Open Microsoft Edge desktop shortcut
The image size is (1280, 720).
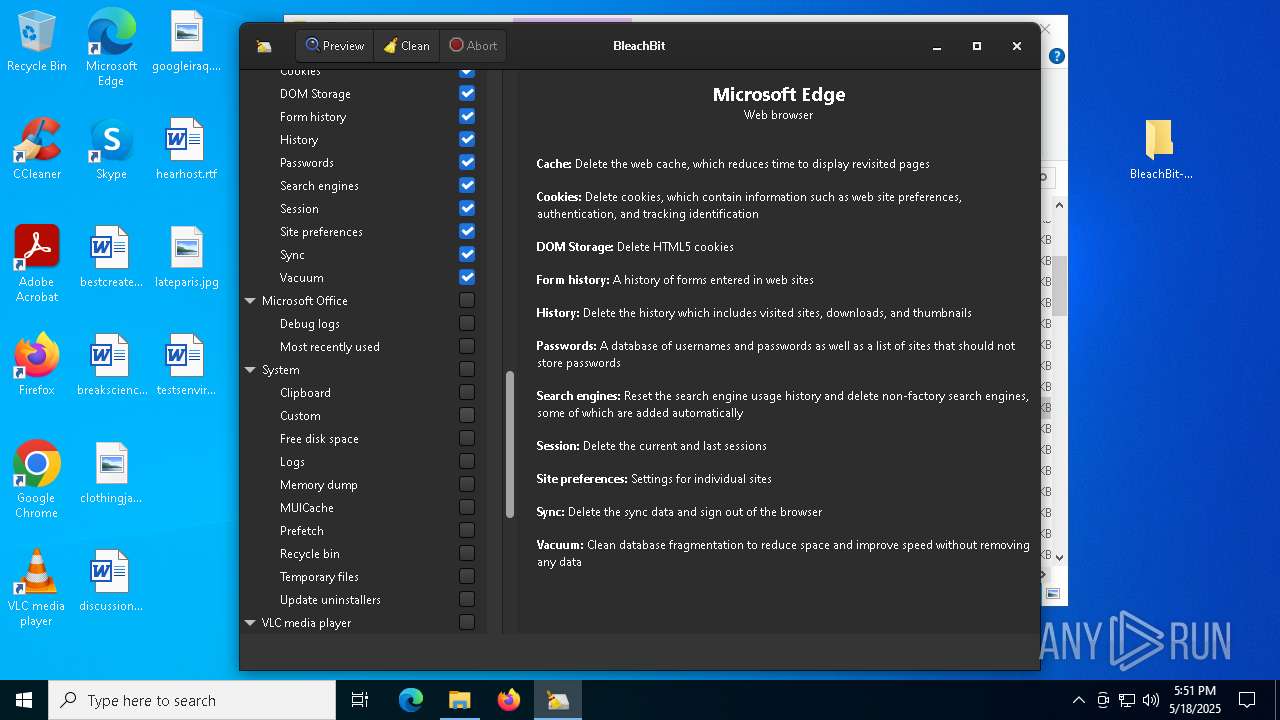pos(111,48)
